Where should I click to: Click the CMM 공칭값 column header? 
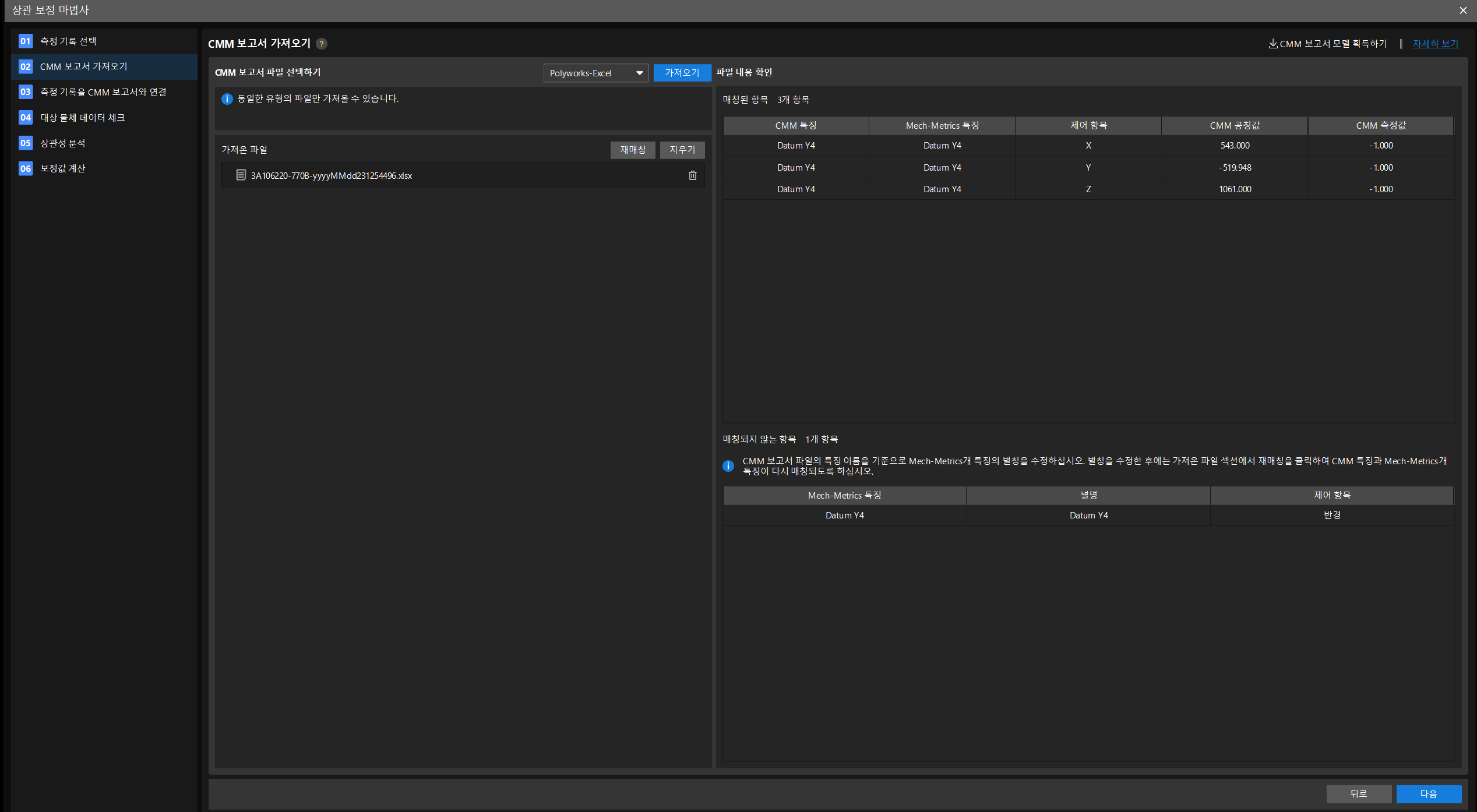click(1235, 125)
